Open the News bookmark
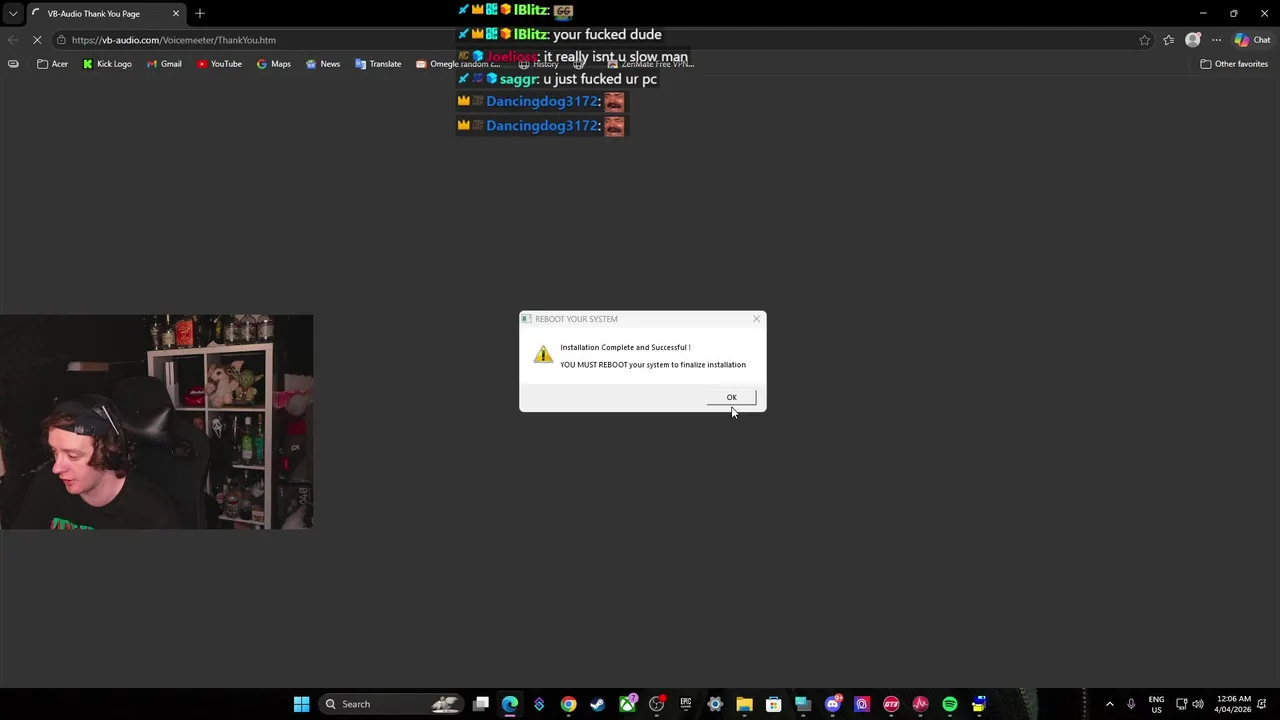 tap(323, 64)
